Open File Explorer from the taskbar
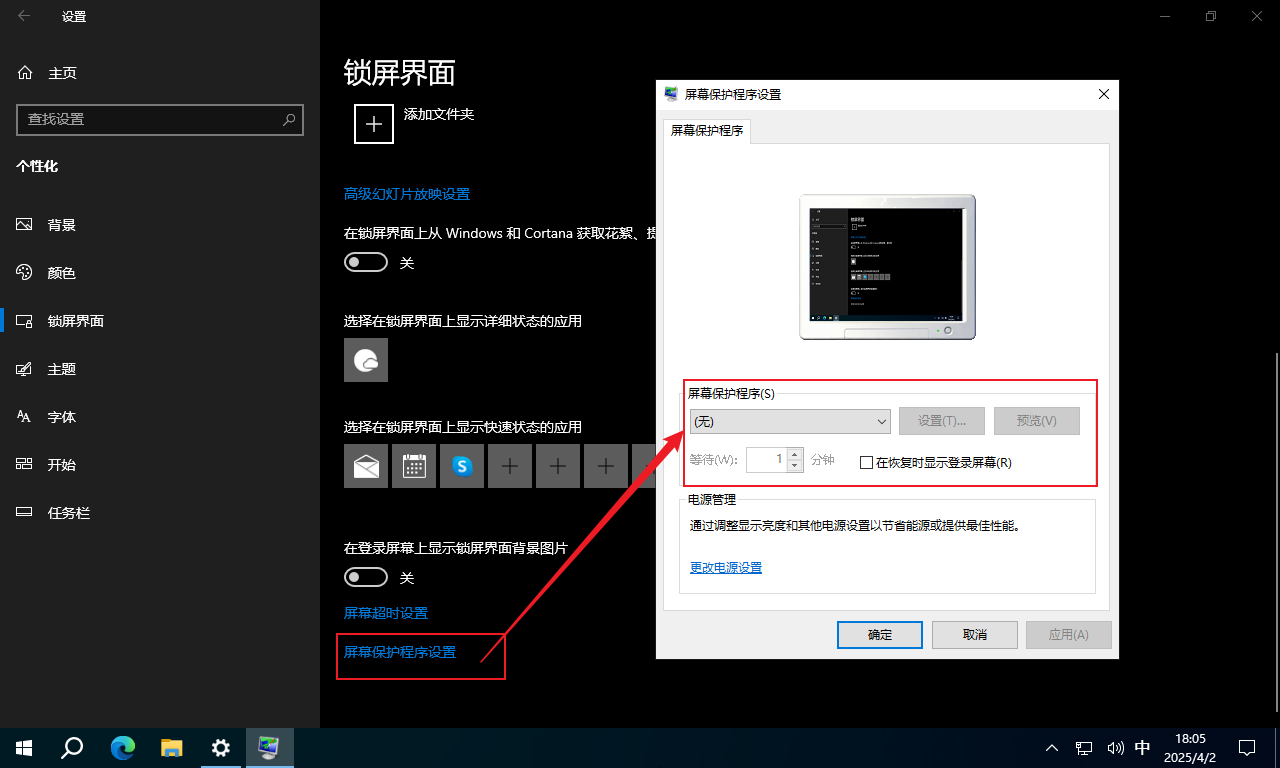This screenshot has height=768, width=1280. point(172,747)
